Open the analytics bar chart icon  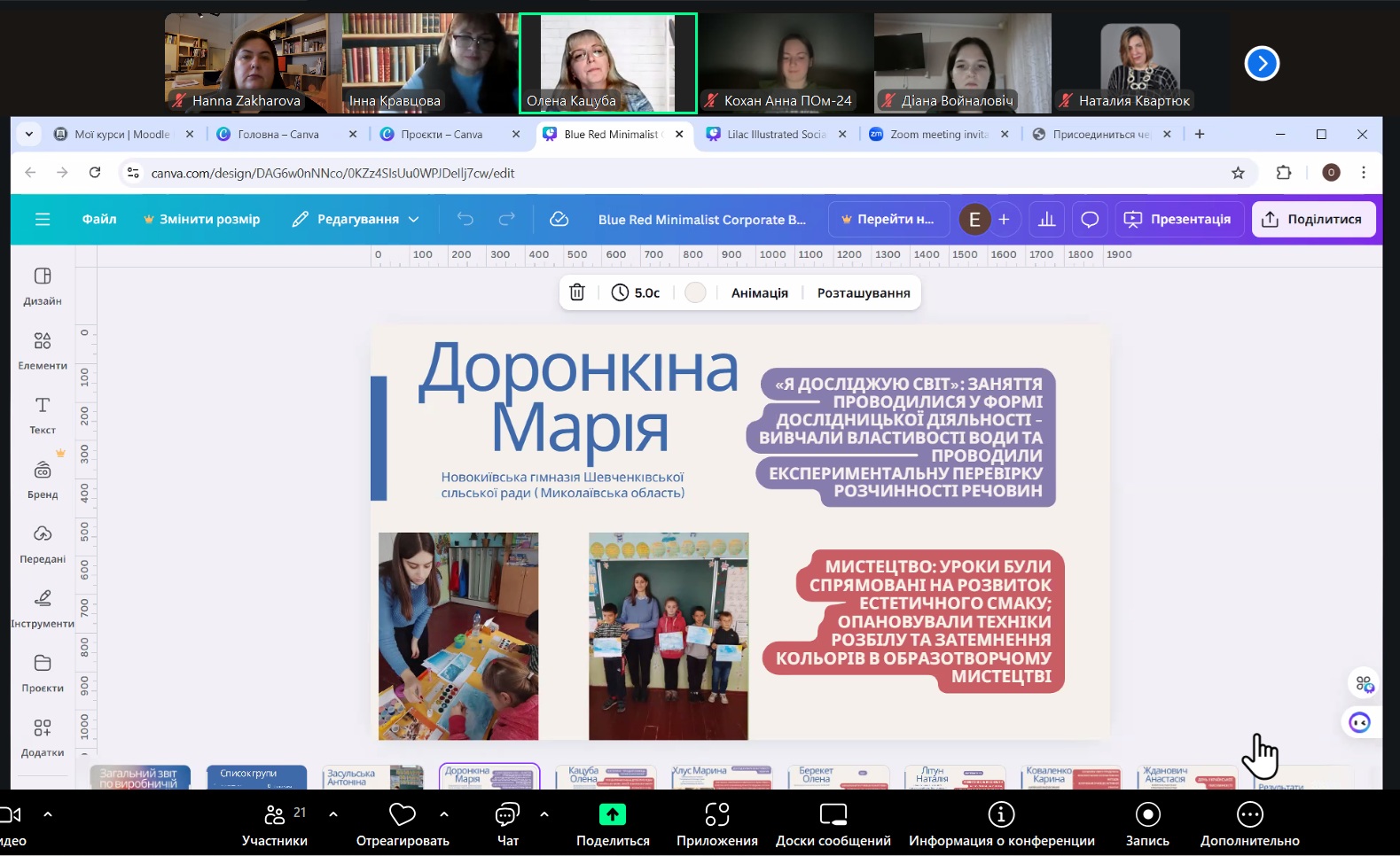coord(1046,219)
